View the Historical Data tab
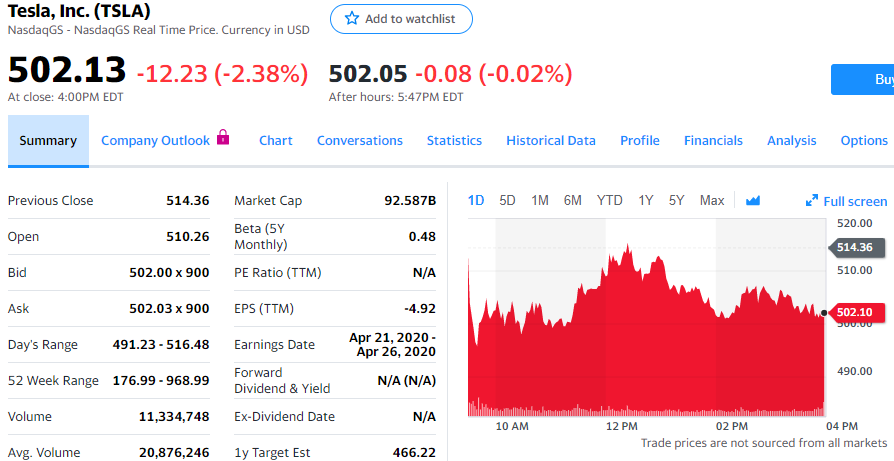 point(551,141)
